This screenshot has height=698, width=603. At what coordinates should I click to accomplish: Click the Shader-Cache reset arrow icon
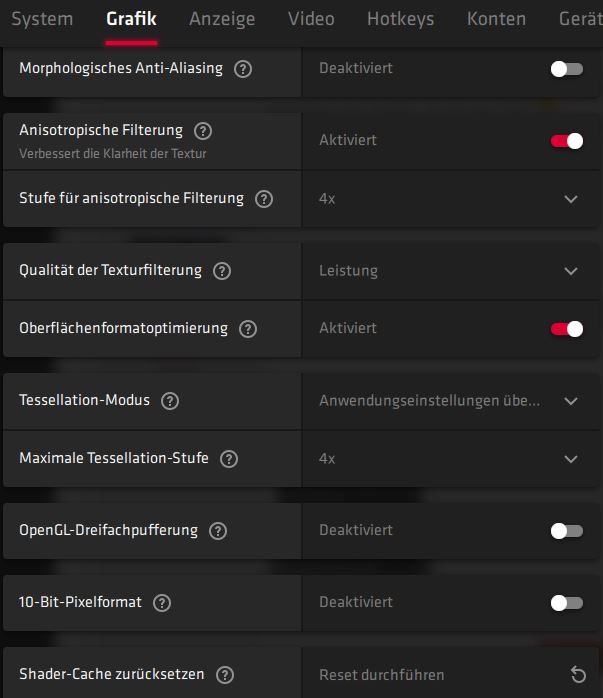click(578, 674)
